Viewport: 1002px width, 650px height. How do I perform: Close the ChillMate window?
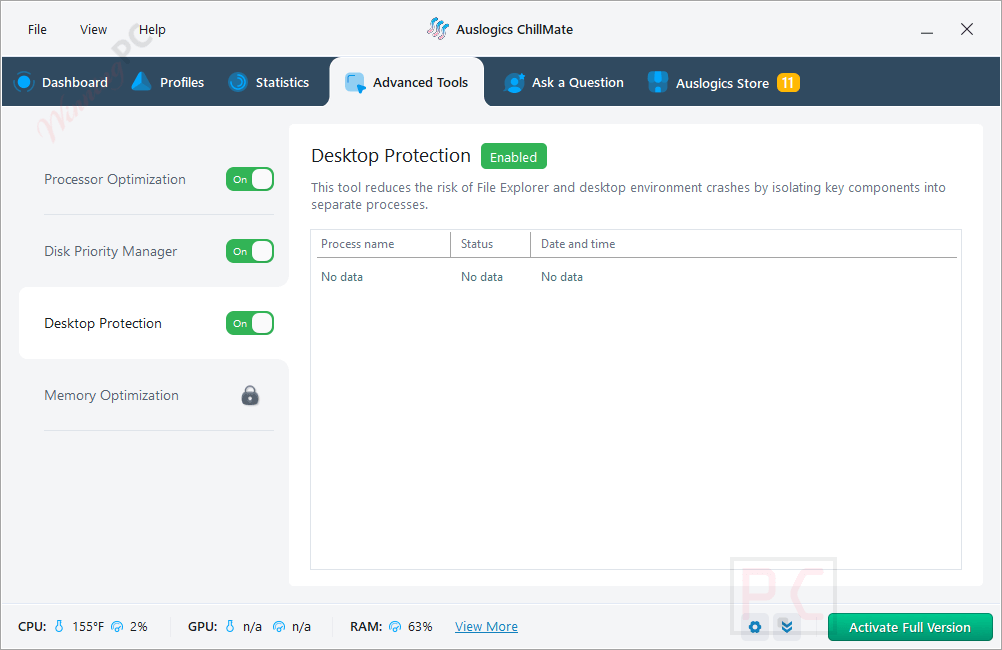(967, 29)
